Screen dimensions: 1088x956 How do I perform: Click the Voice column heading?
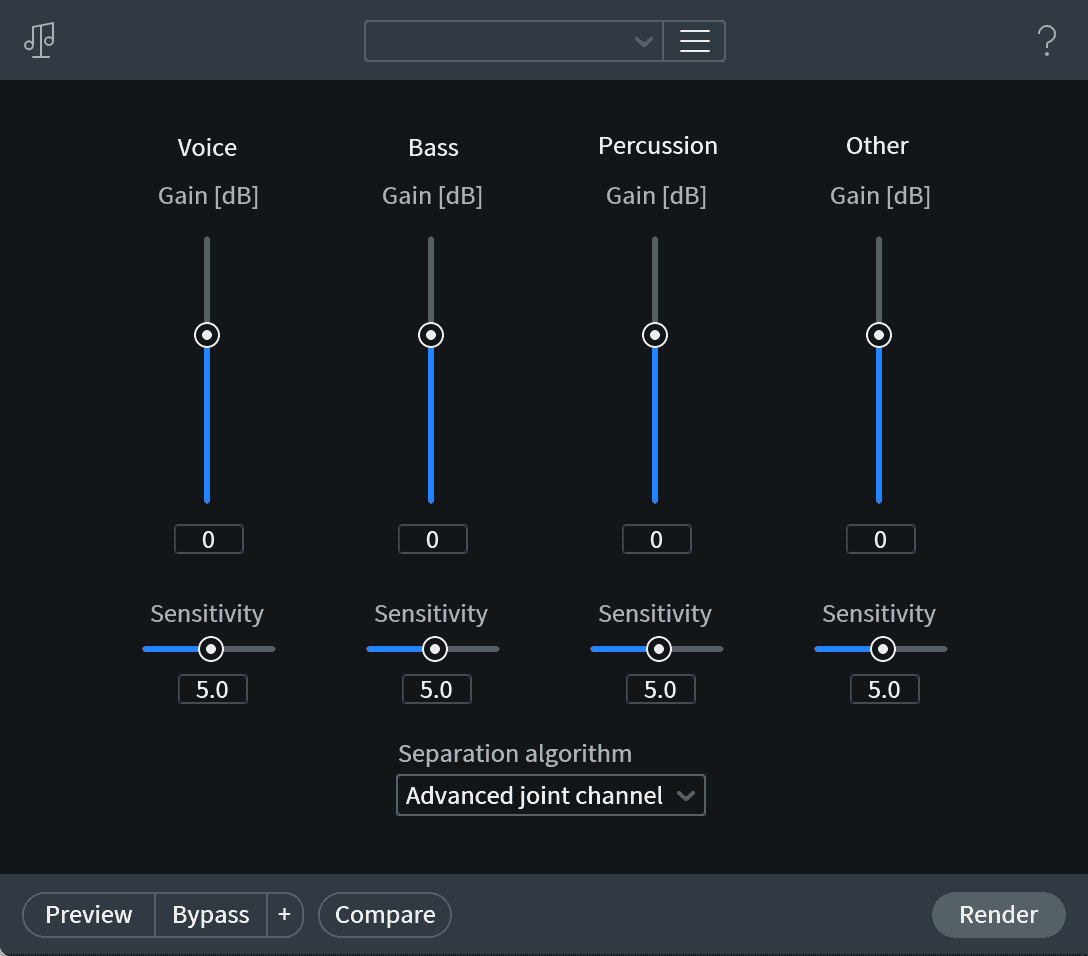(207, 147)
